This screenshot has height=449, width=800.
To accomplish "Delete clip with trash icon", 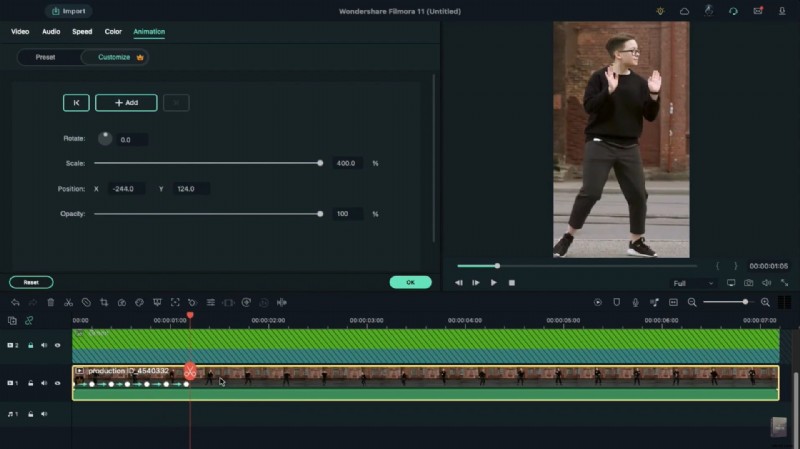I will pyautogui.click(x=51, y=303).
